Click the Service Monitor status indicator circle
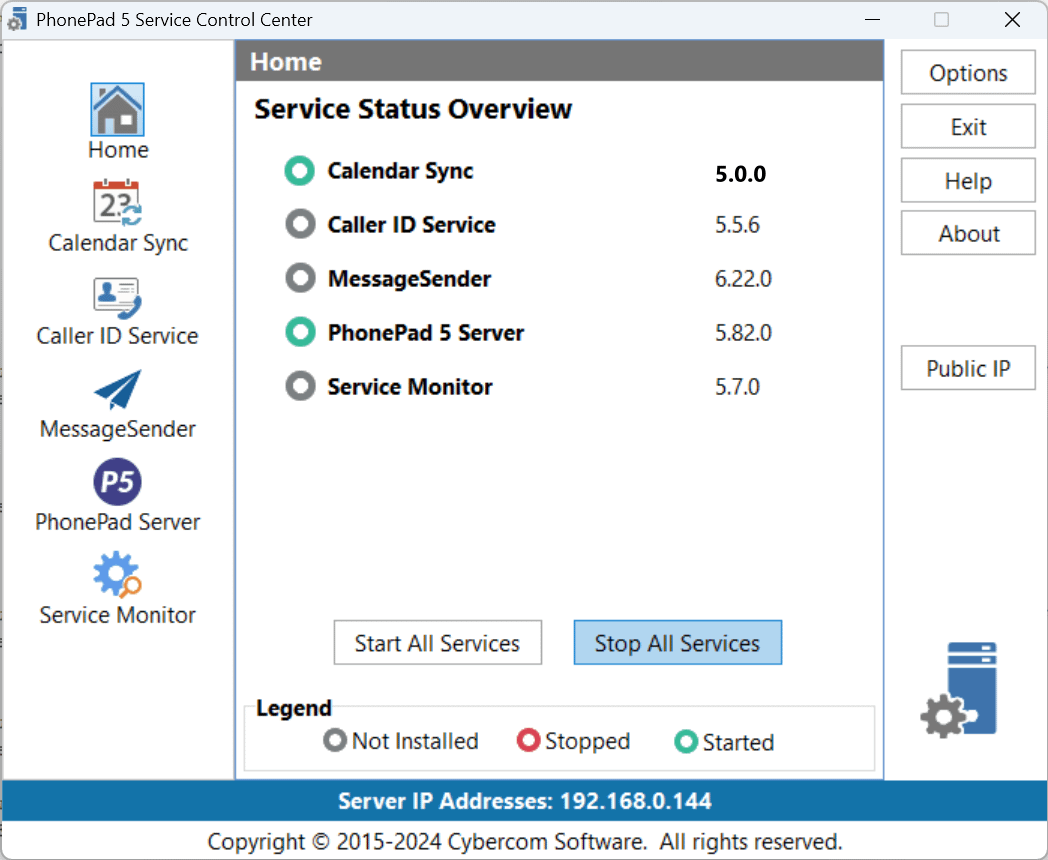The width and height of the screenshot is (1048, 860). [300, 386]
